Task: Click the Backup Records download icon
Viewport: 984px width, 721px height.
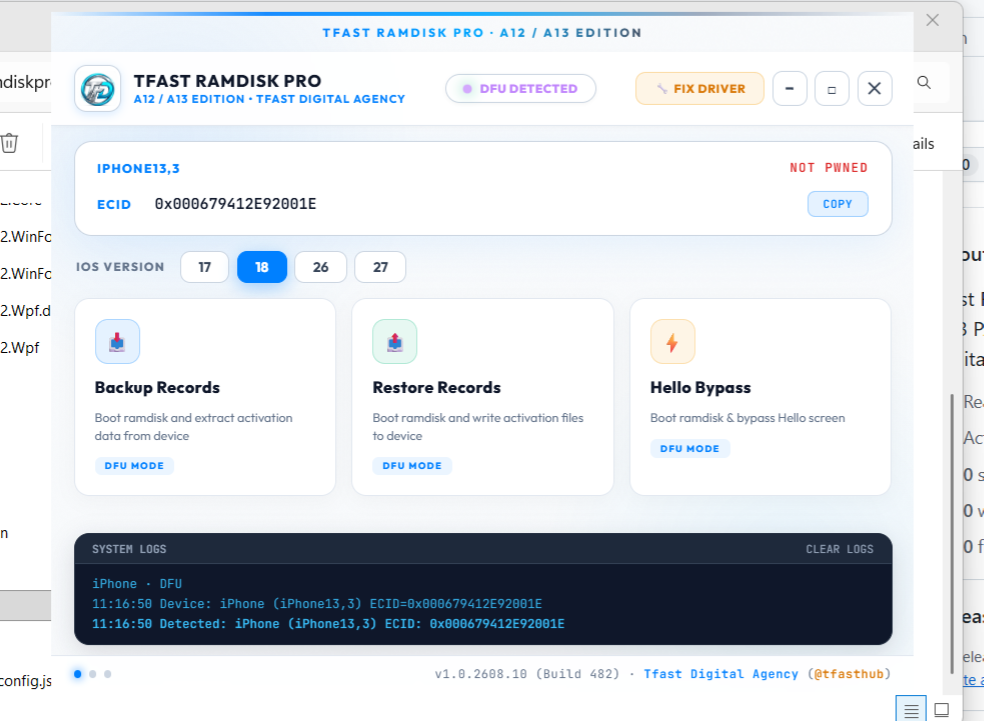Action: 117,341
